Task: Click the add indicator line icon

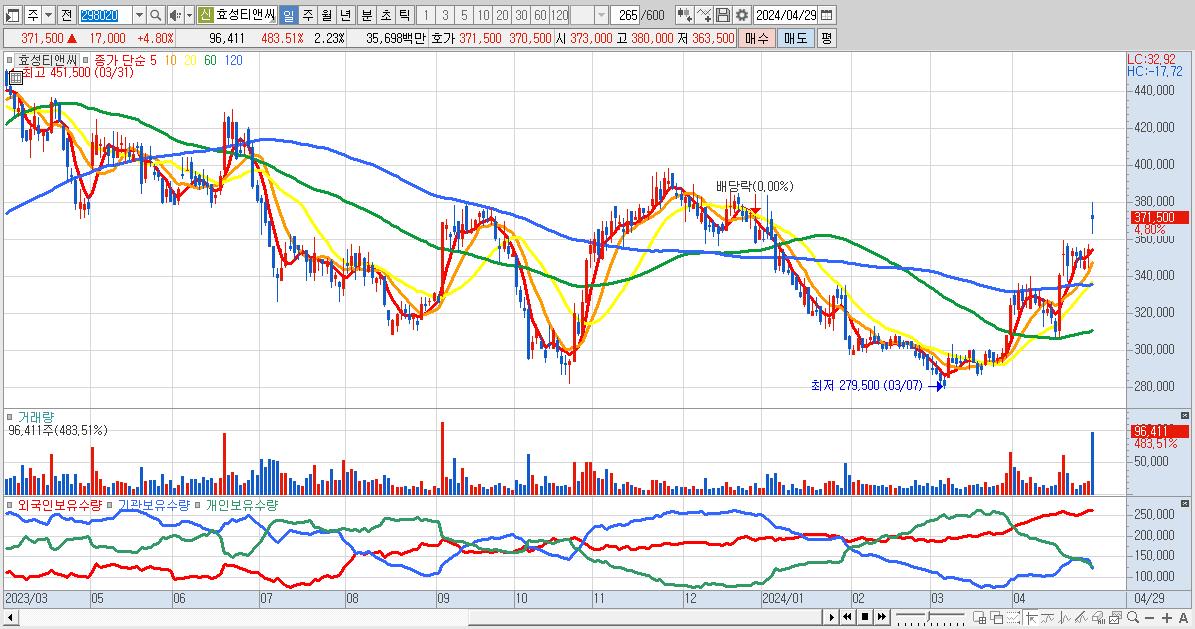Action: [x=703, y=14]
